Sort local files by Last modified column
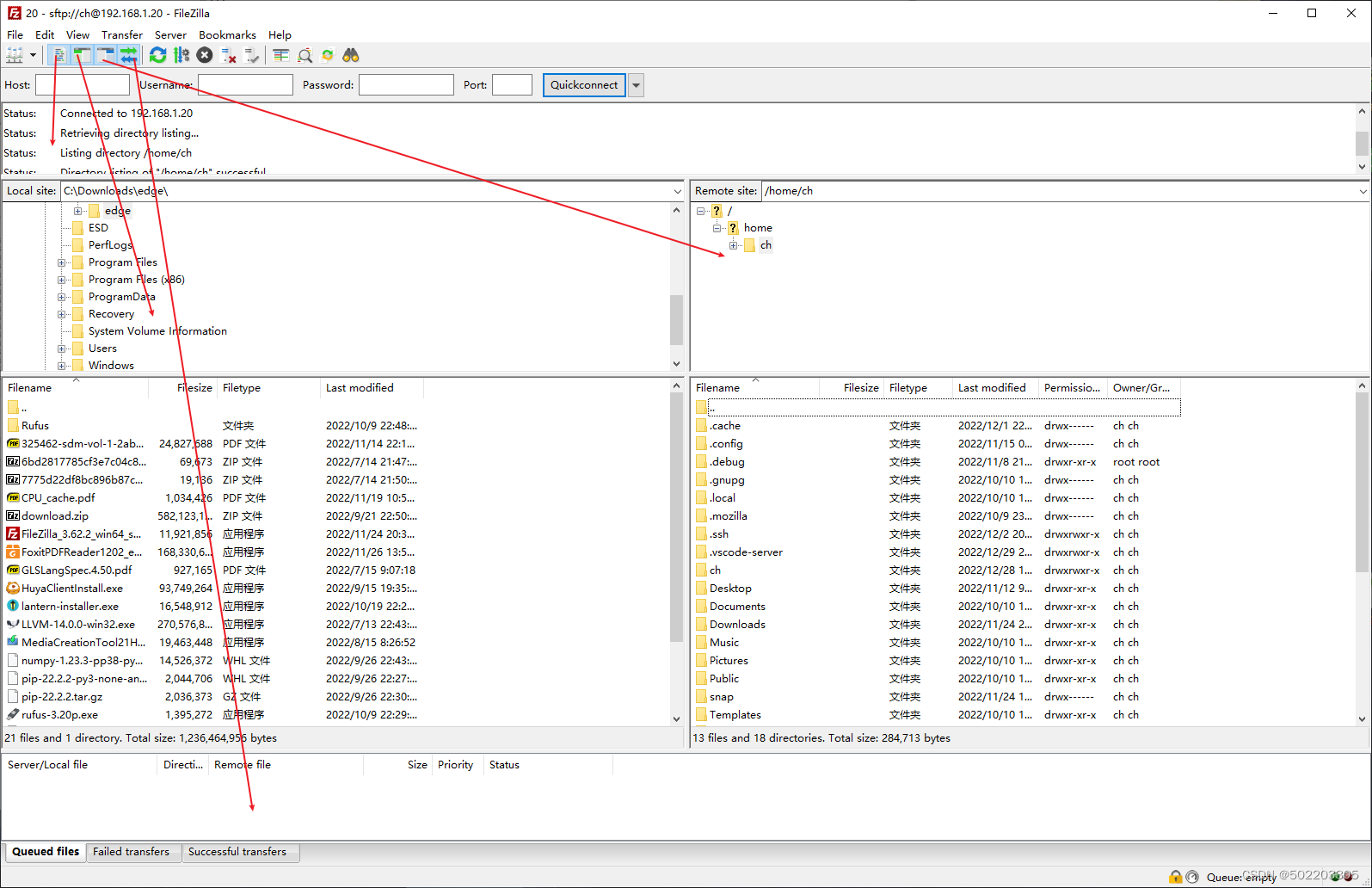 pos(372,388)
